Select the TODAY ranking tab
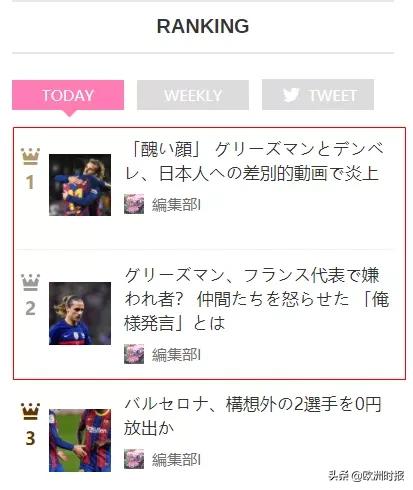 point(68,95)
